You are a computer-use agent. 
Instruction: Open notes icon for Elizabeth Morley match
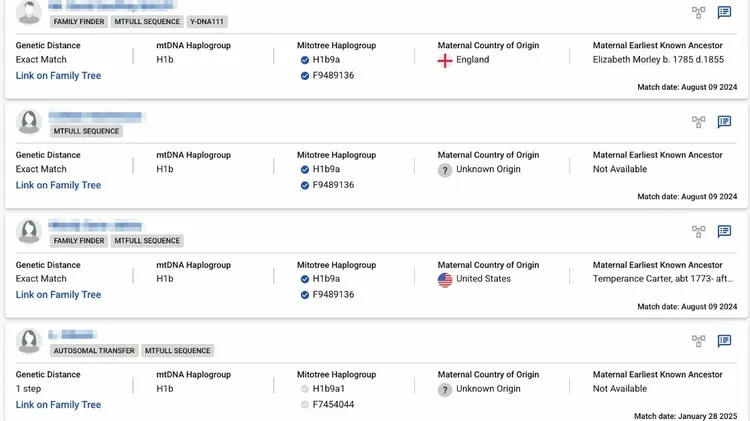(x=724, y=13)
